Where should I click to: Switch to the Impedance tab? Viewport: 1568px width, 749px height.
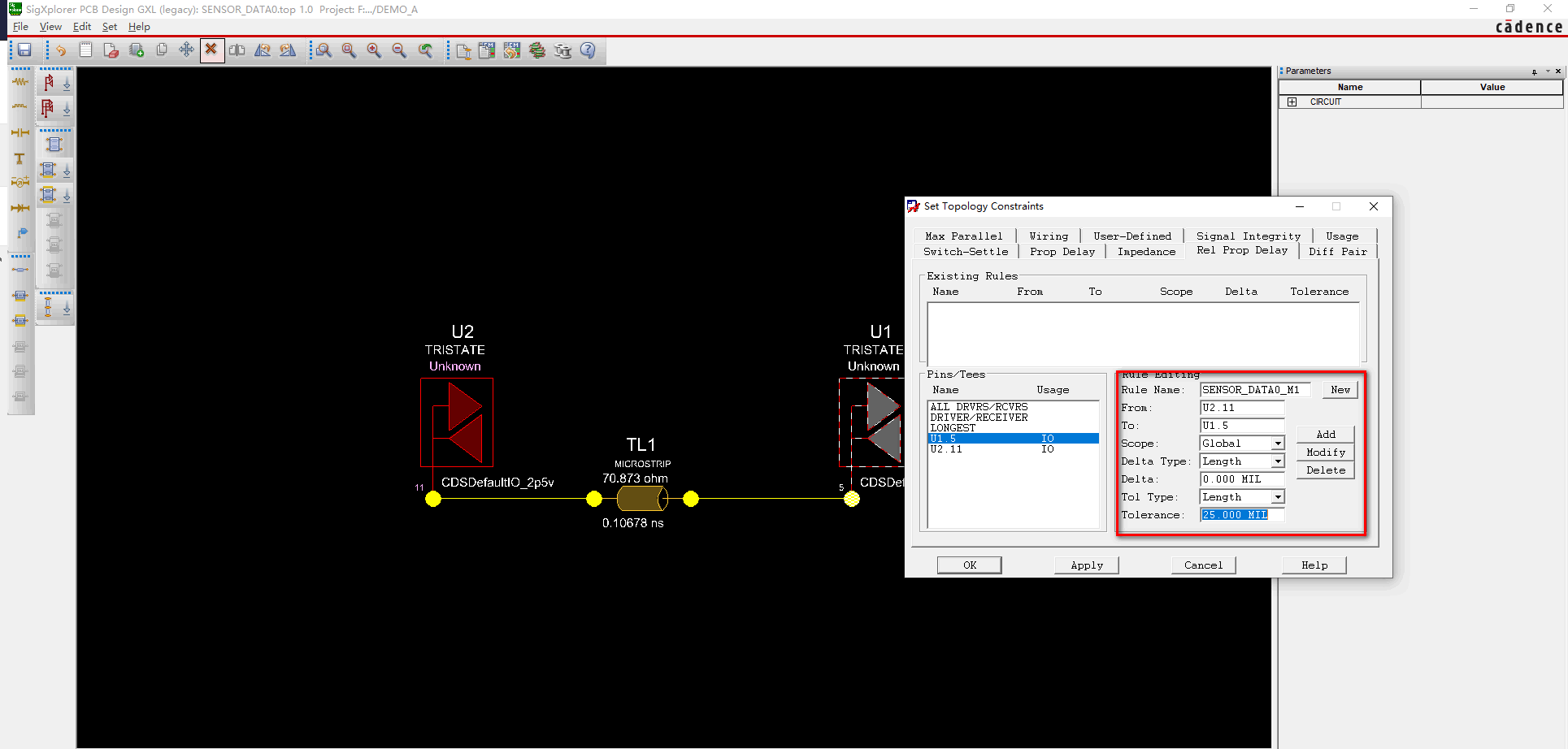(1146, 252)
